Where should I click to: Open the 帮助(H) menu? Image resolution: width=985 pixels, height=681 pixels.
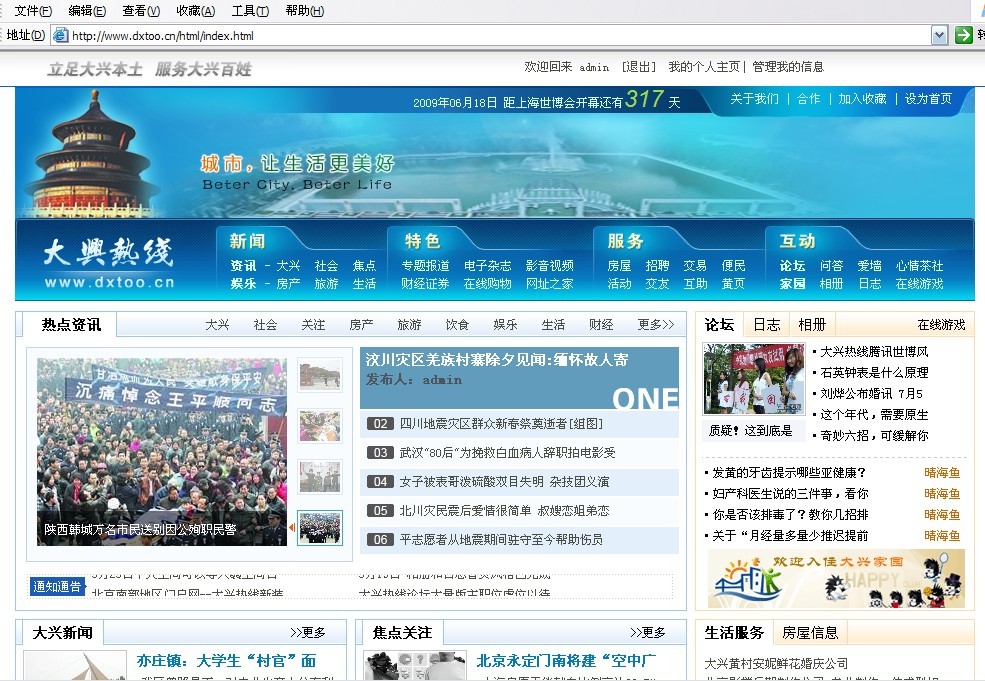pyautogui.click(x=305, y=11)
